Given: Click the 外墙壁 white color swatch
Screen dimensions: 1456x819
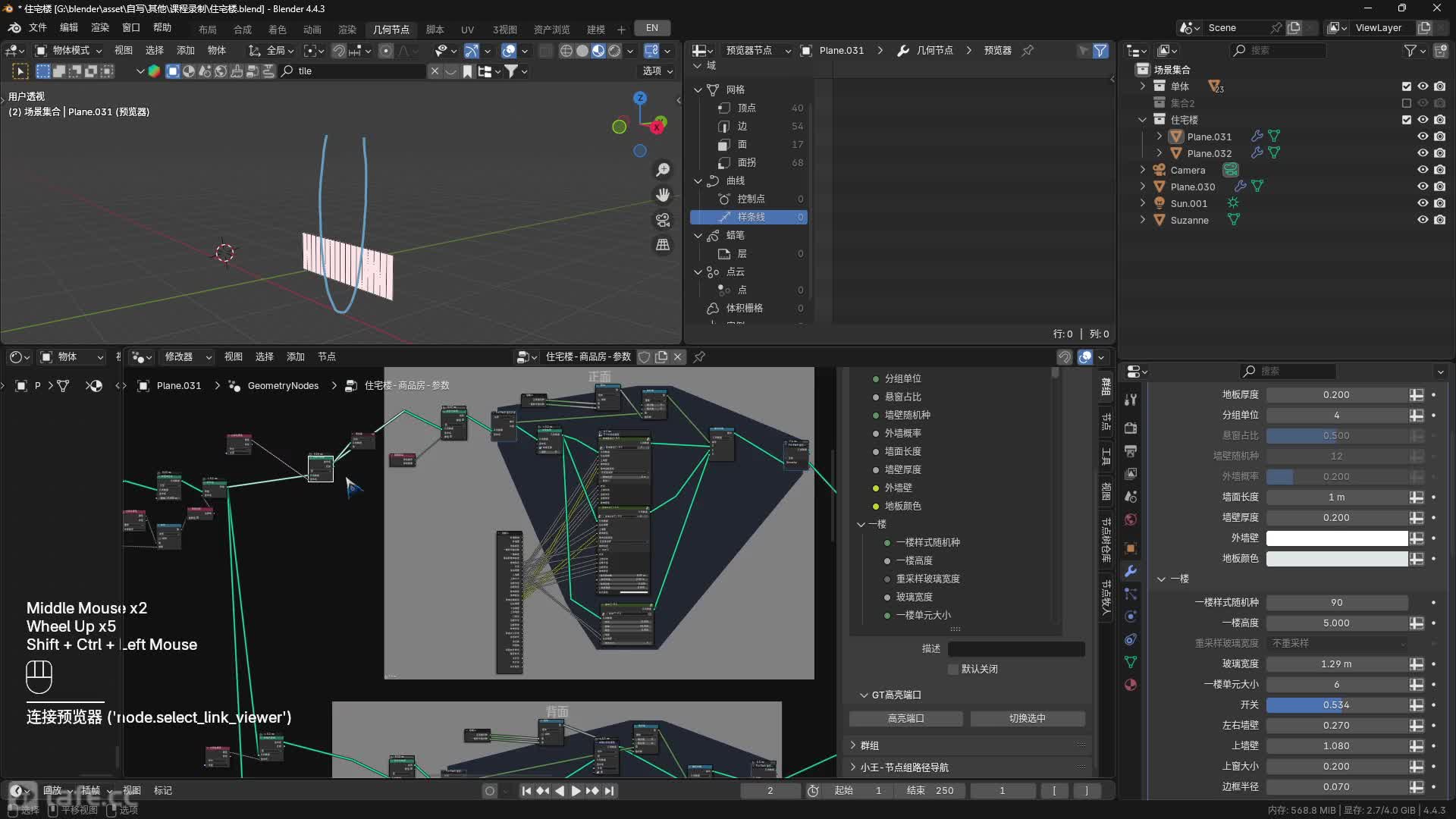Looking at the screenshot, I should 1337,538.
